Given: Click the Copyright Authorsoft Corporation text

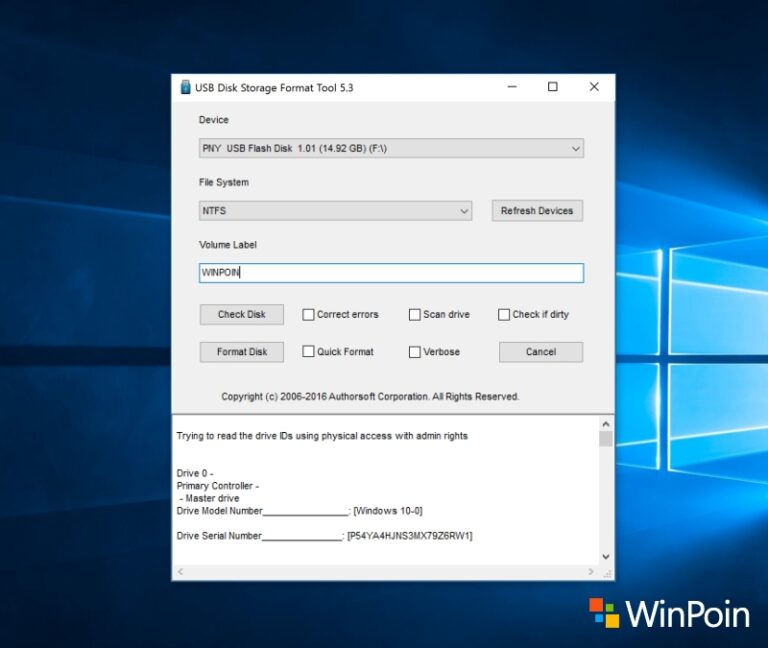Looking at the screenshot, I should coord(370,396).
